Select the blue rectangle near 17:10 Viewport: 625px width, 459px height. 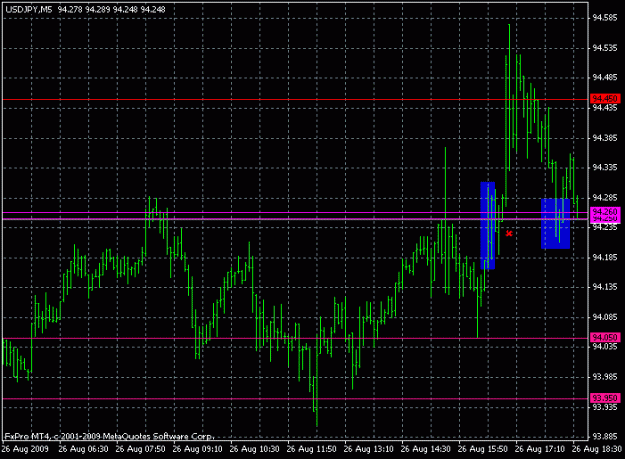pyautogui.click(x=555, y=224)
